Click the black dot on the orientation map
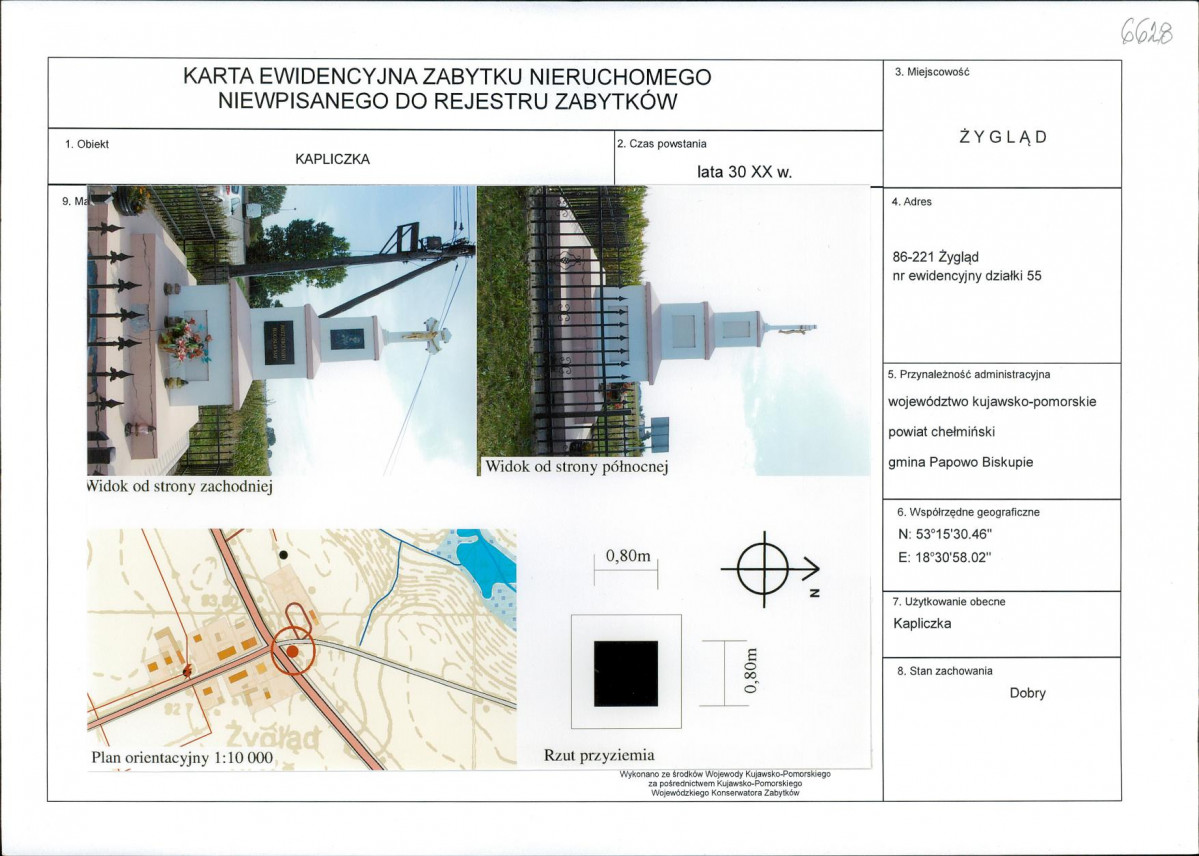1199x856 pixels. [284, 555]
